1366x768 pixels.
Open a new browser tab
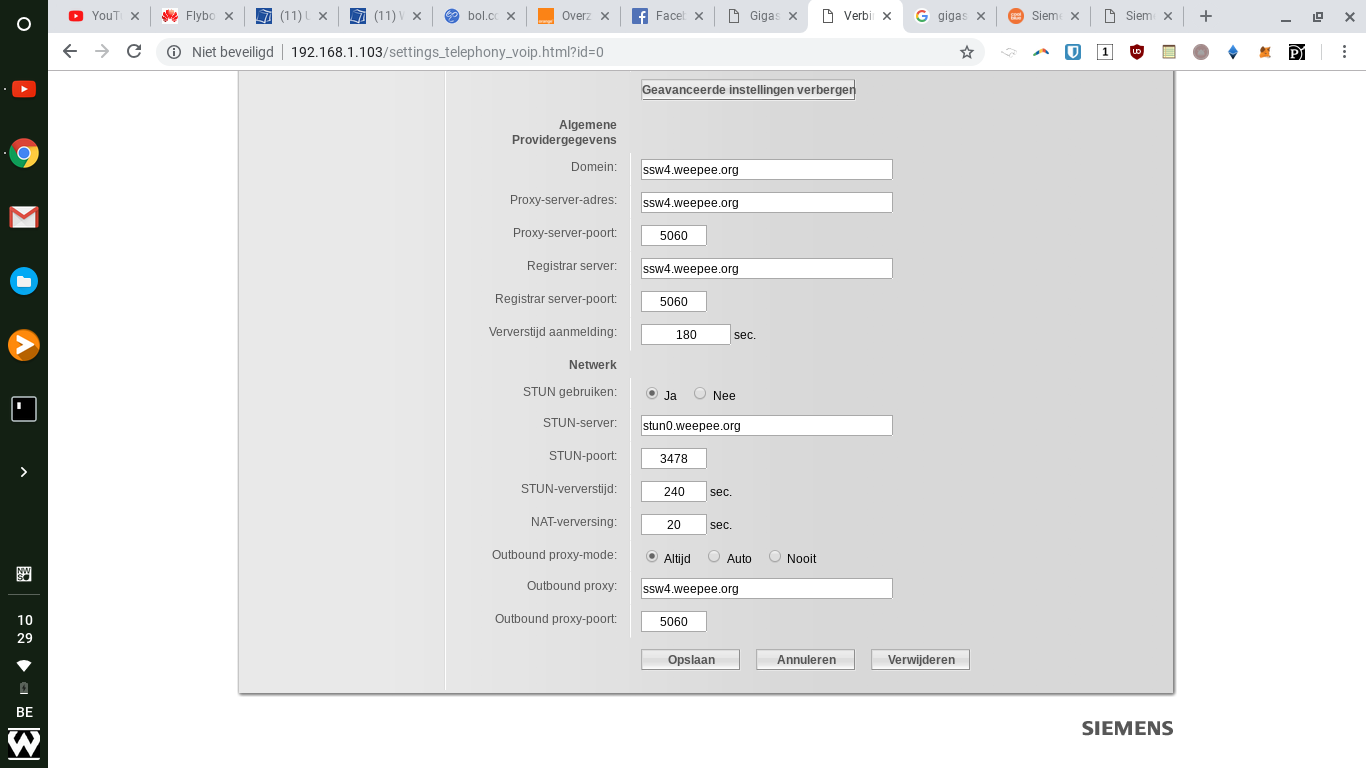click(x=1206, y=16)
